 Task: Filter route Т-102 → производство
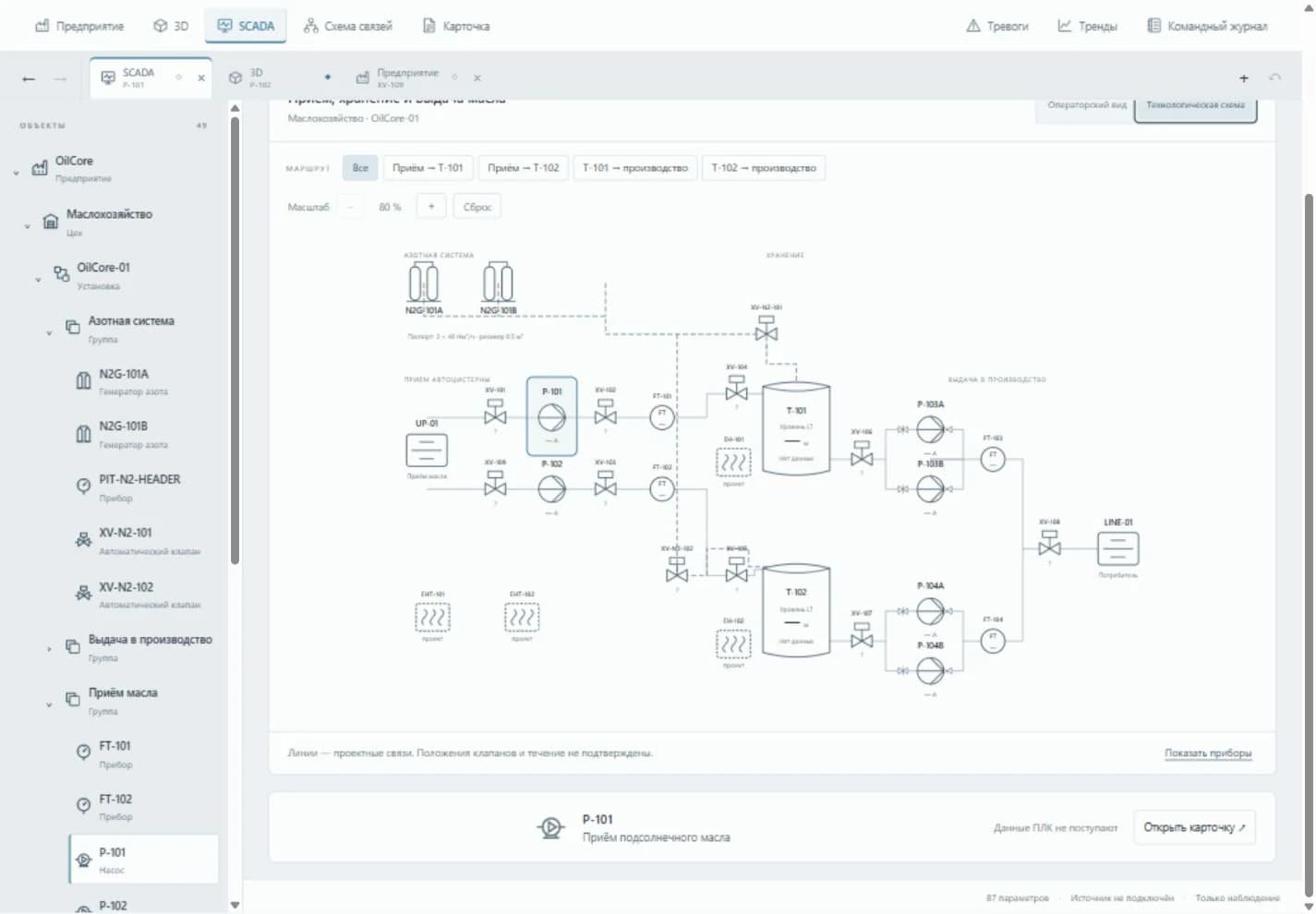(x=764, y=168)
